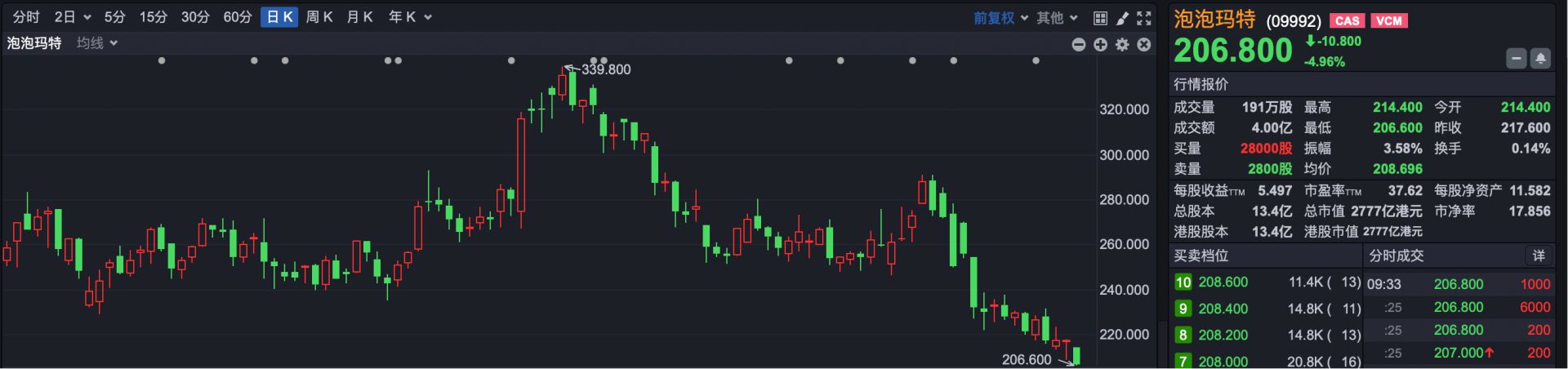Click the CAS badge
The height and width of the screenshot is (369, 1568).
[x=1347, y=21]
